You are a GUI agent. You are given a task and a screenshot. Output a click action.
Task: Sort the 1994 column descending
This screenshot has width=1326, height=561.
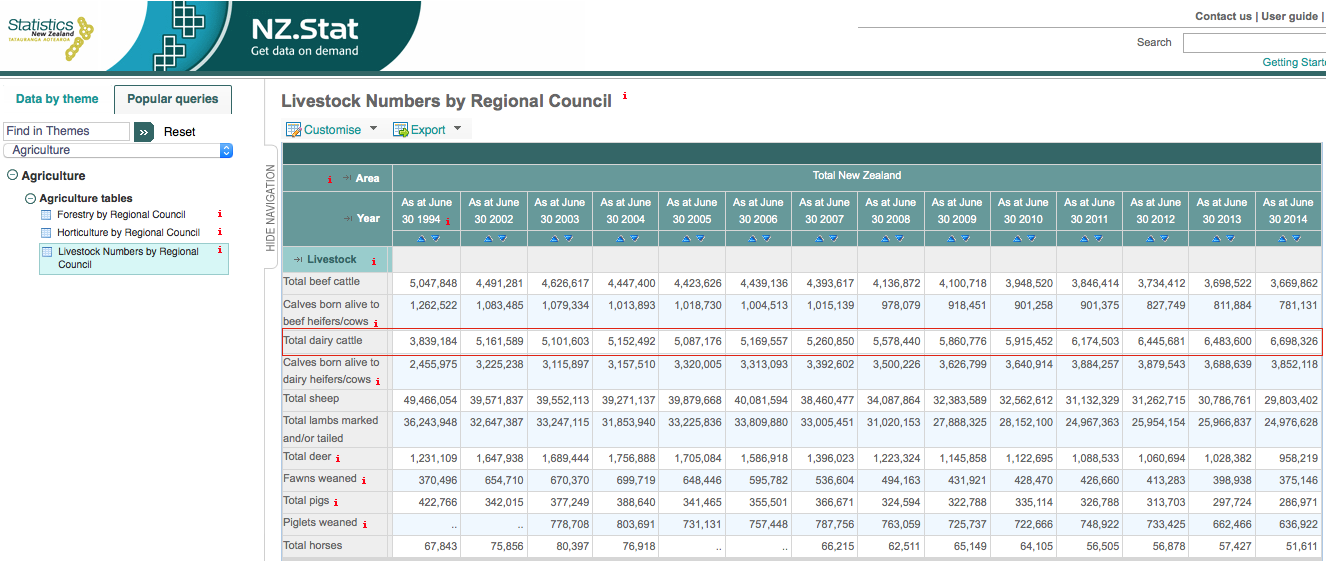point(436,238)
